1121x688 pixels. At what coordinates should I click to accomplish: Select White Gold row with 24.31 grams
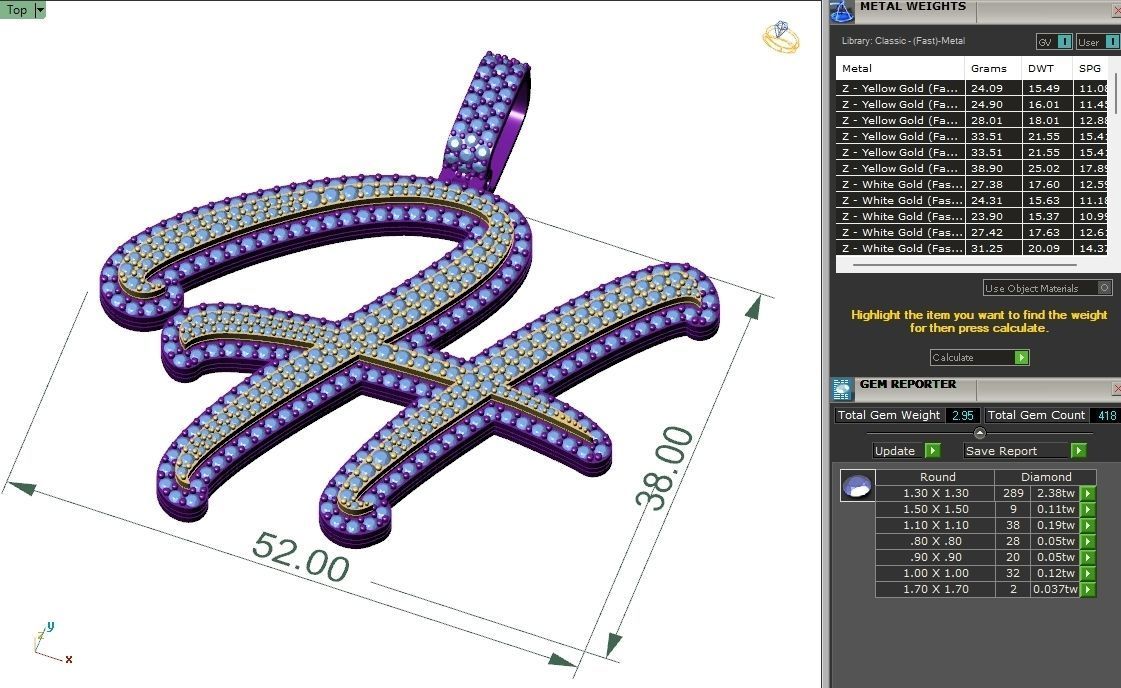(x=972, y=200)
